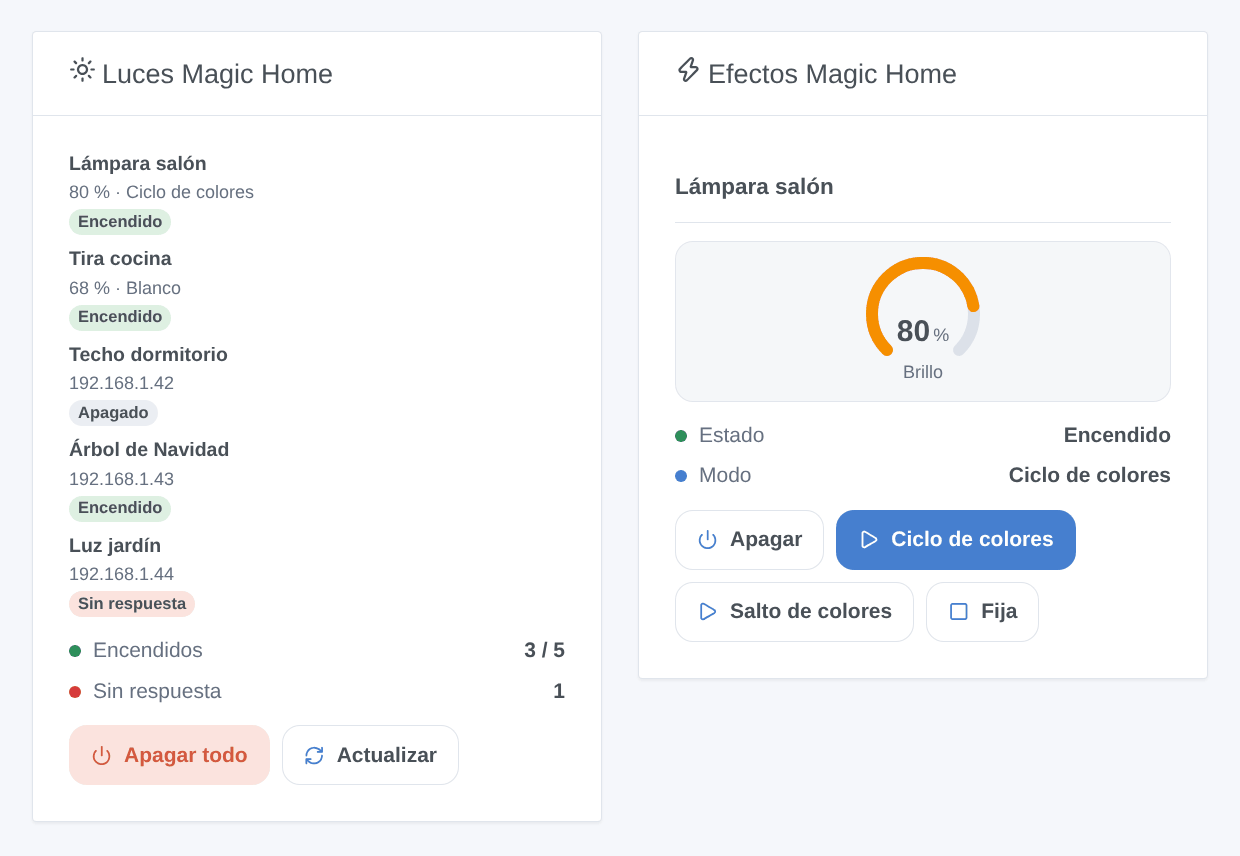Click the Estado label in effects card
Screen dimensions: 1240x856
[x=731, y=436]
